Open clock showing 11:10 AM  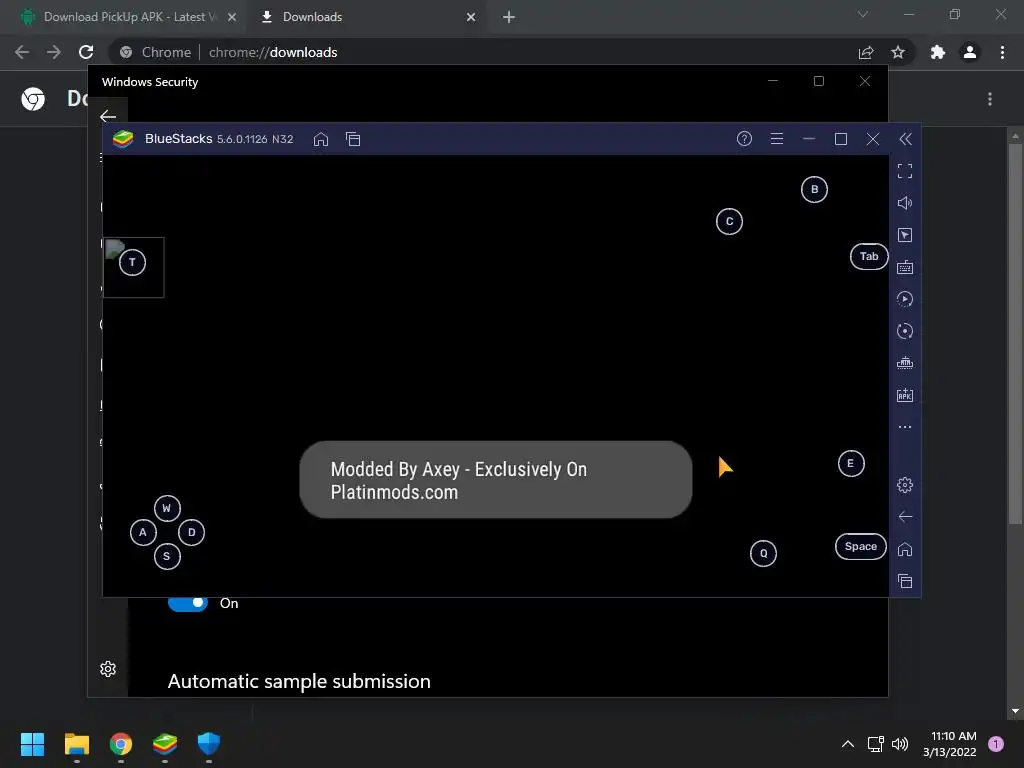pos(950,744)
